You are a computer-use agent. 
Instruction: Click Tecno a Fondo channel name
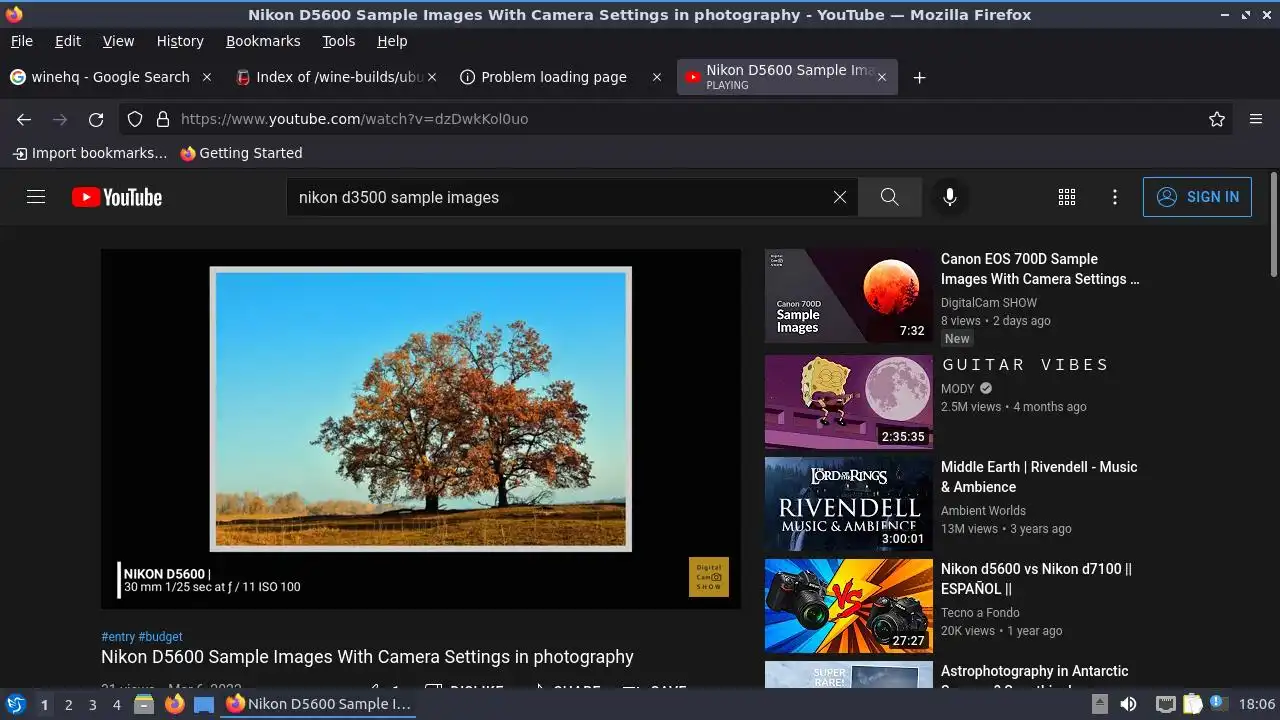[x=980, y=613]
